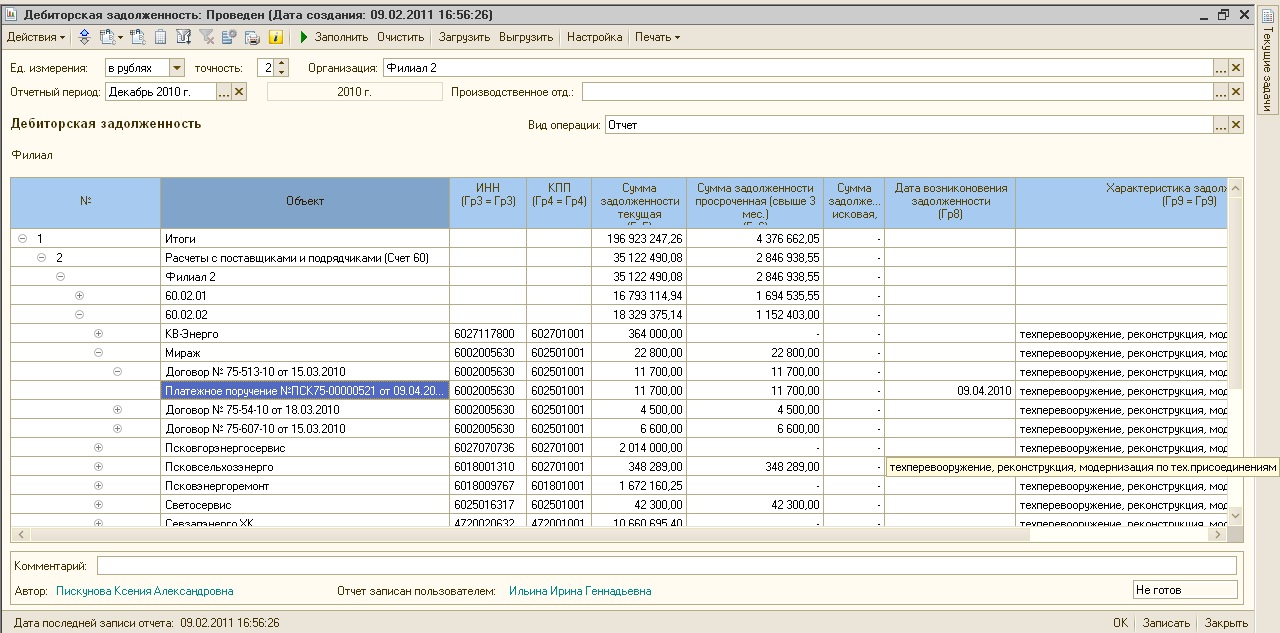Click the greyed filter-cancel toolbar icon
The image size is (1280, 633).
pyautogui.click(x=207, y=37)
